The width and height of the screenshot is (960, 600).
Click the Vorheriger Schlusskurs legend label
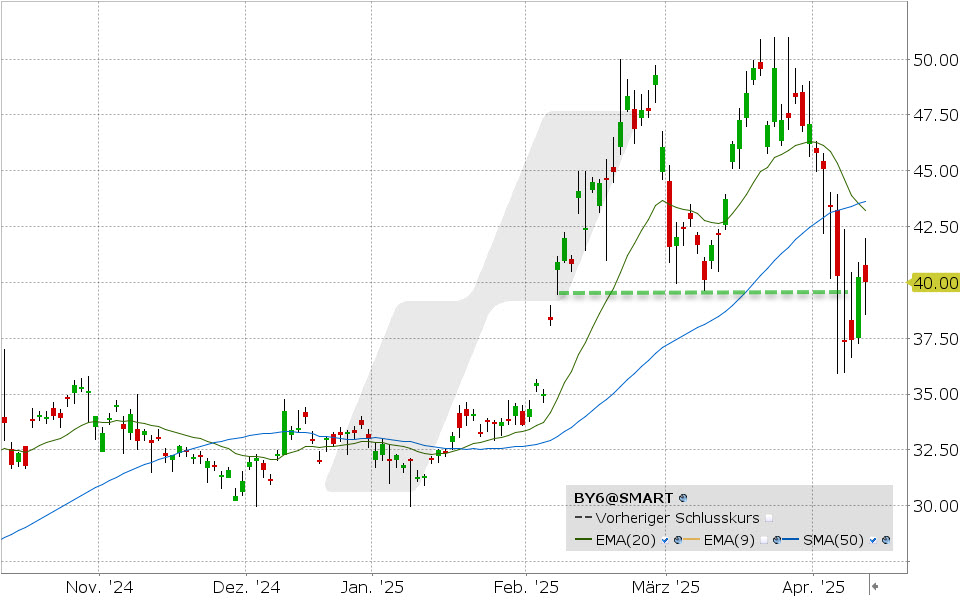[x=677, y=518]
